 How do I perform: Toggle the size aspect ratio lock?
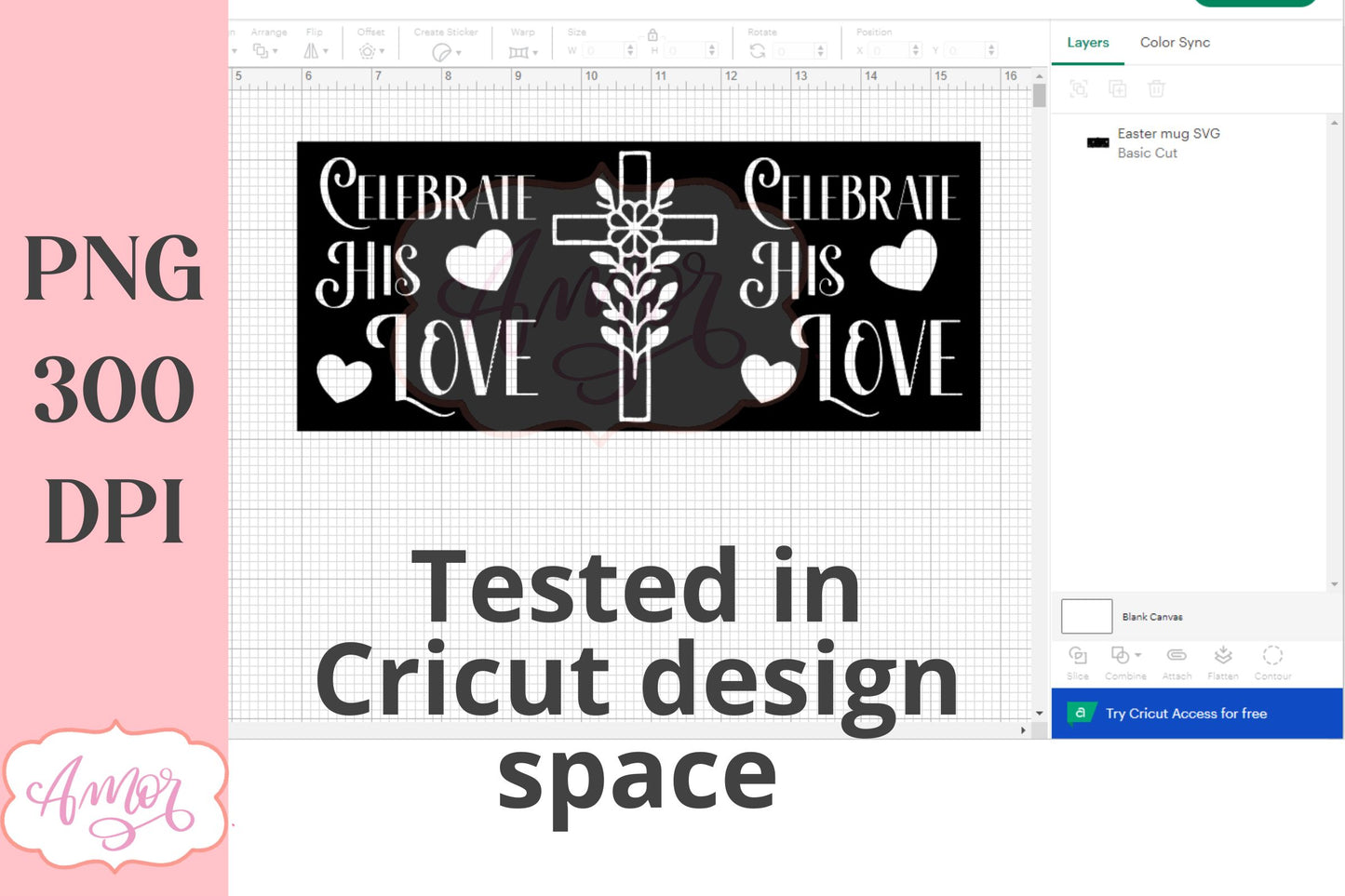tap(652, 35)
